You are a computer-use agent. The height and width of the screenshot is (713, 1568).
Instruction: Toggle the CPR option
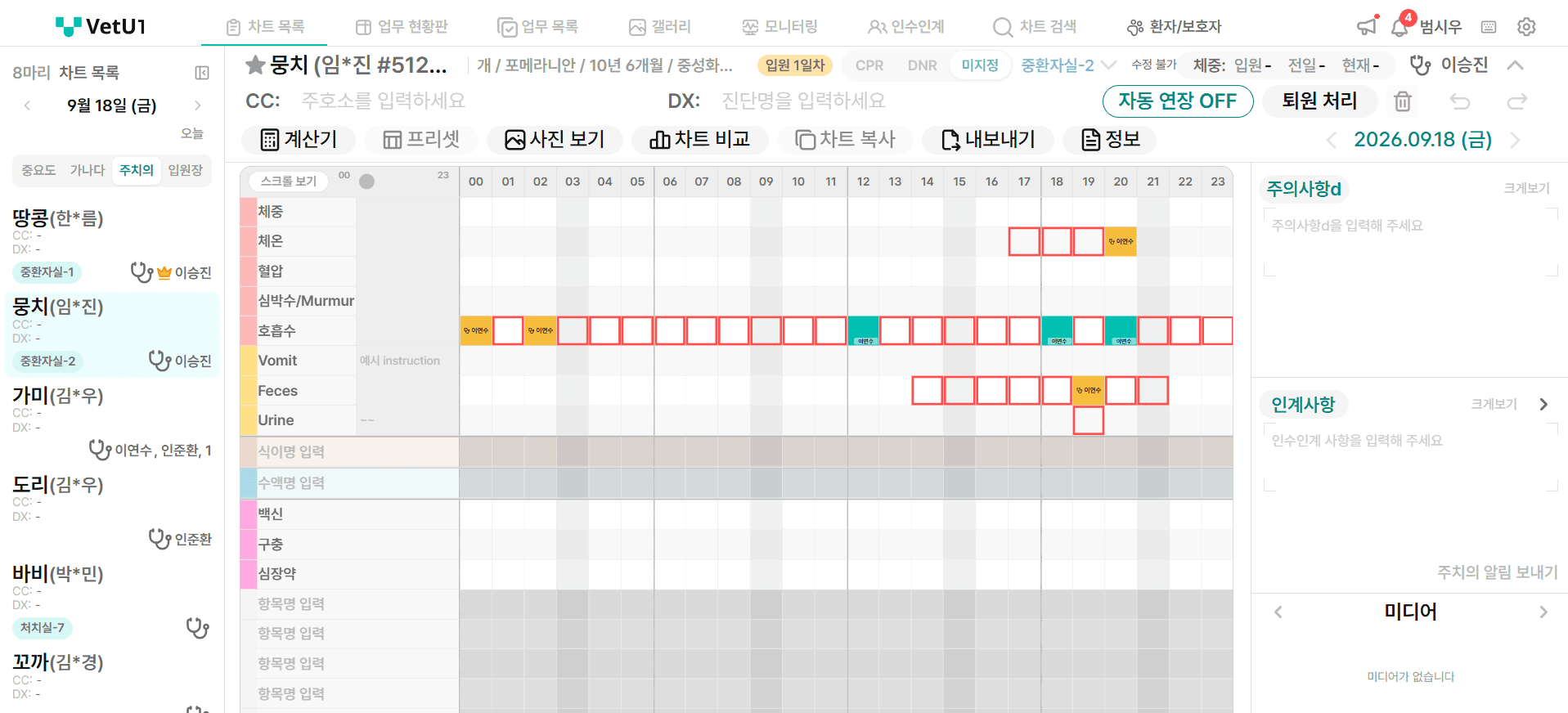(869, 65)
